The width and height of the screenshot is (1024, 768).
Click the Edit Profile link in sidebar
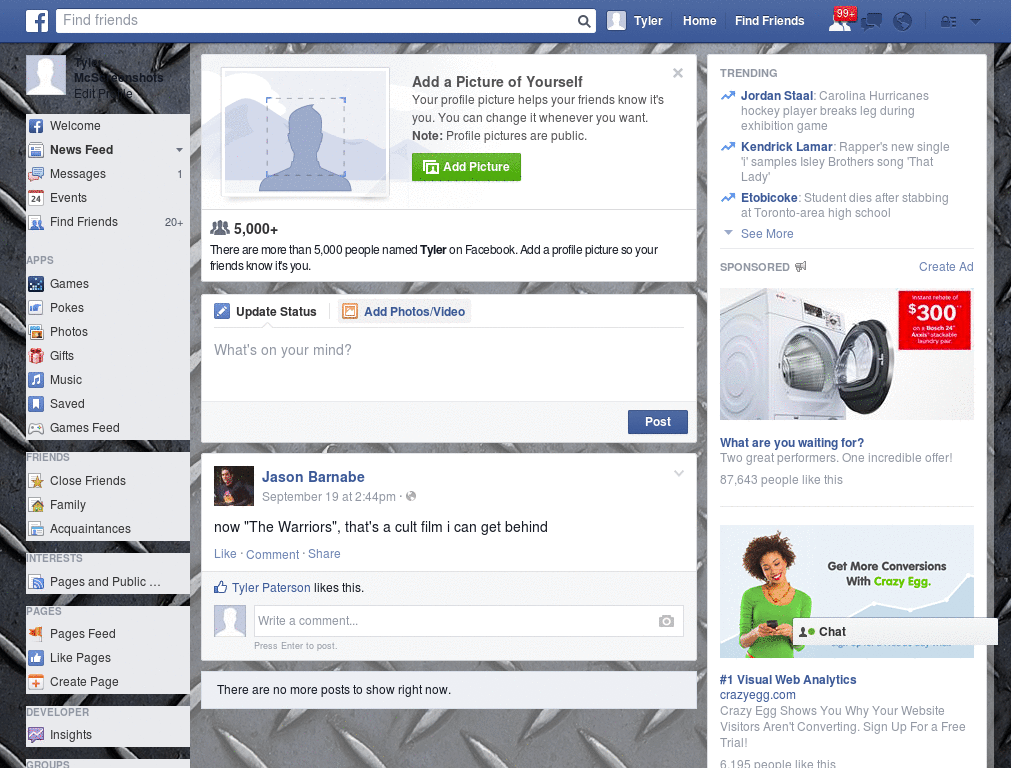click(x=103, y=94)
